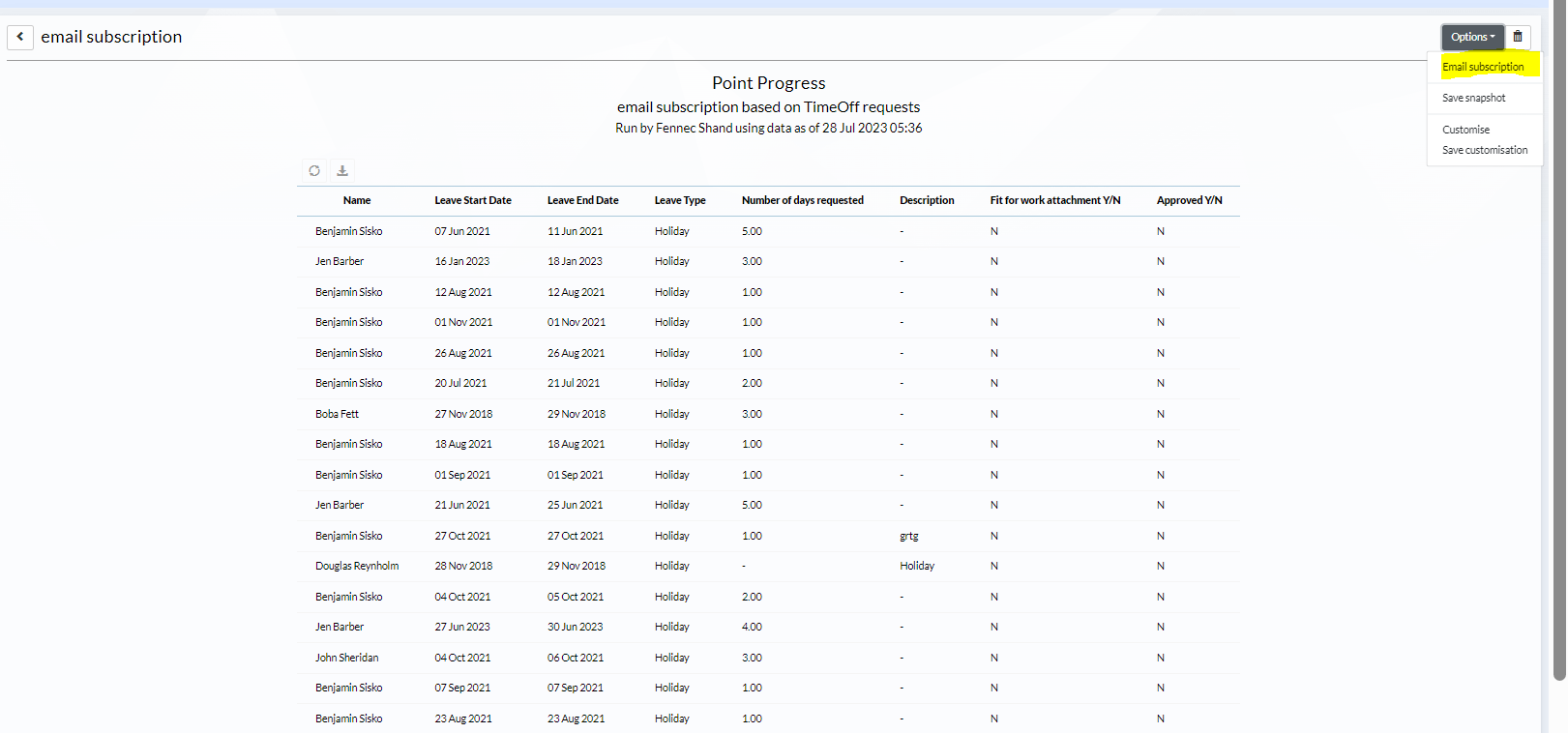
Task: Click the 28 Nov 2018 start date
Action: coord(463,566)
